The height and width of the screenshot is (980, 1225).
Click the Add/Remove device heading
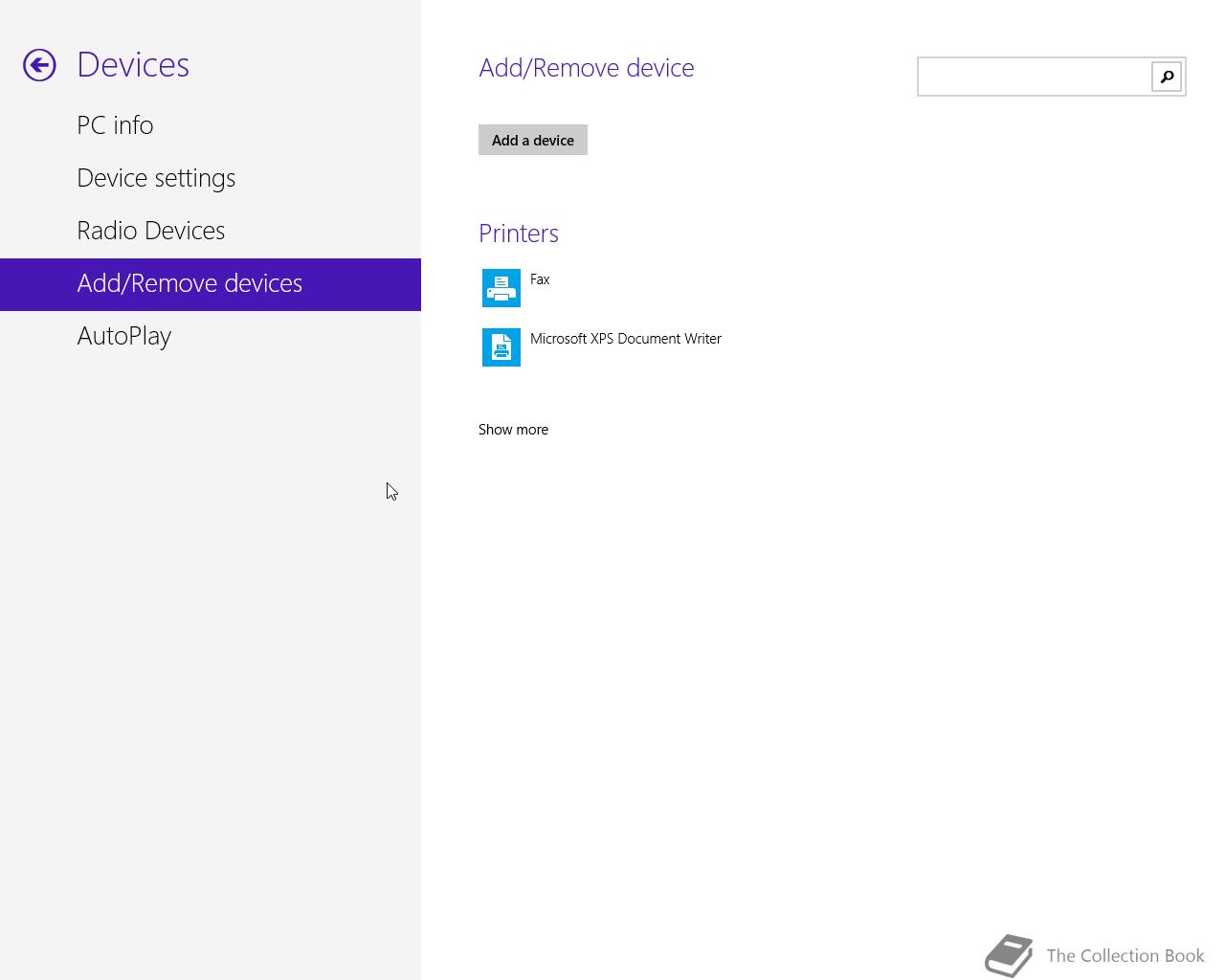pos(587,68)
